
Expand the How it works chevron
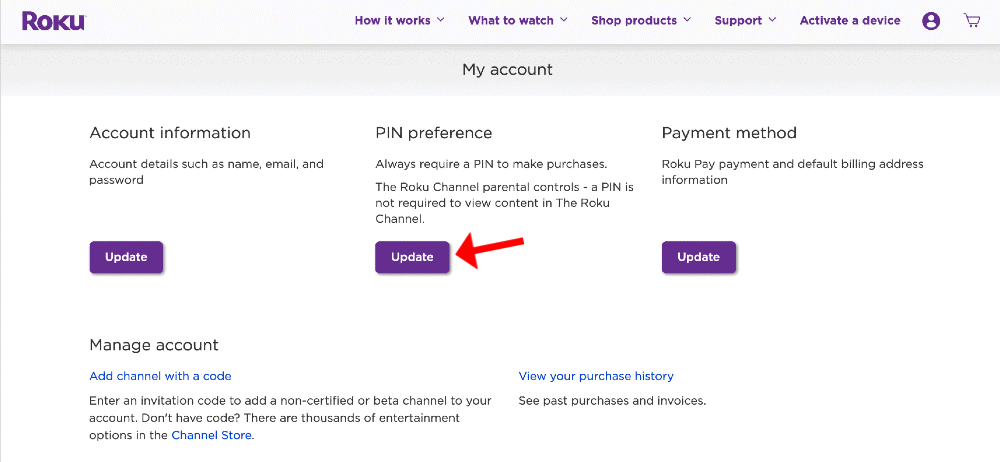tap(441, 21)
